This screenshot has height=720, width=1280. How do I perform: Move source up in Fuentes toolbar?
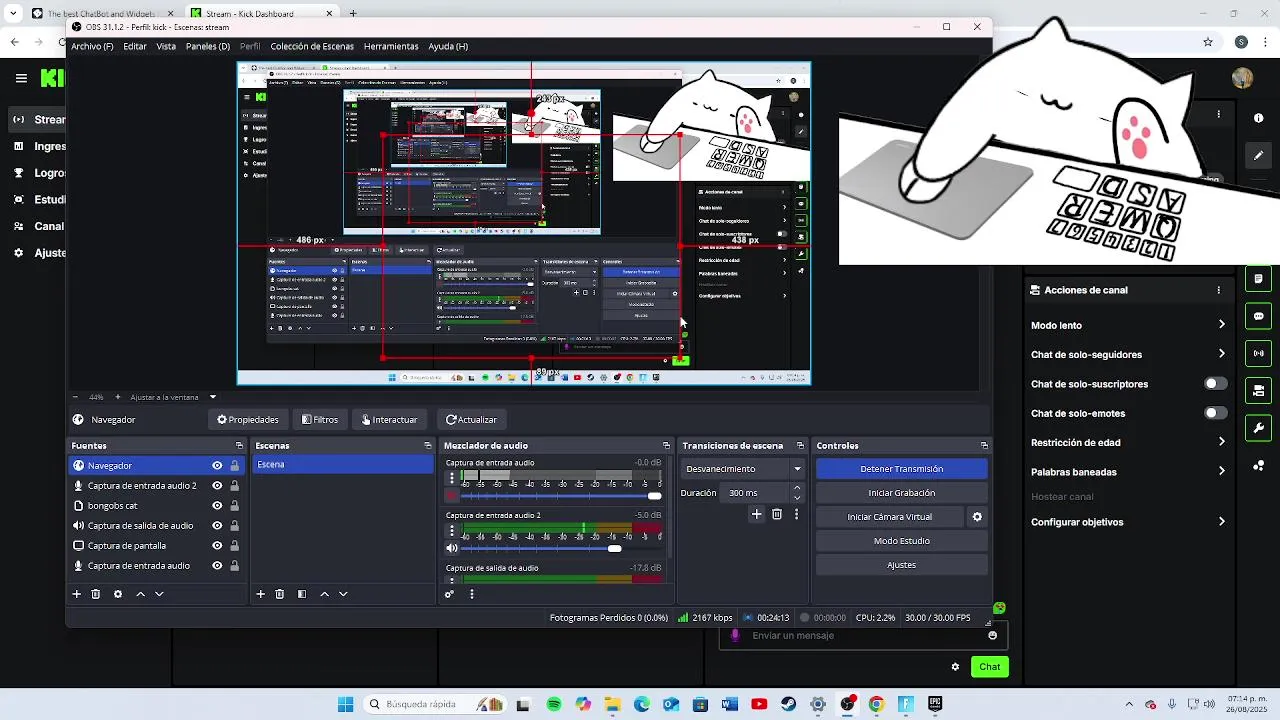click(x=140, y=594)
